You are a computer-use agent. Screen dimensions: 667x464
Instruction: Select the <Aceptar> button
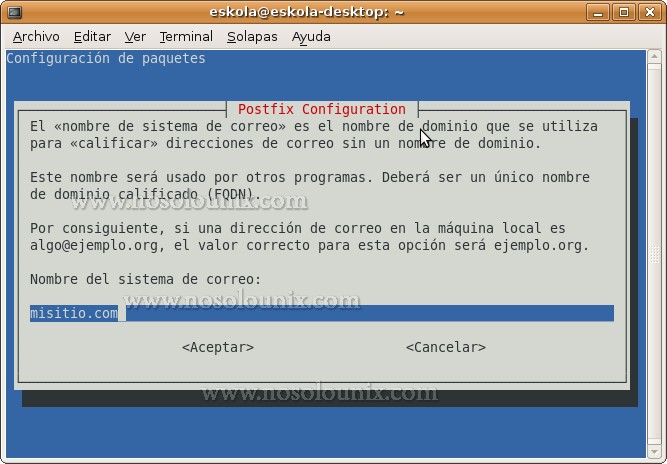(218, 347)
